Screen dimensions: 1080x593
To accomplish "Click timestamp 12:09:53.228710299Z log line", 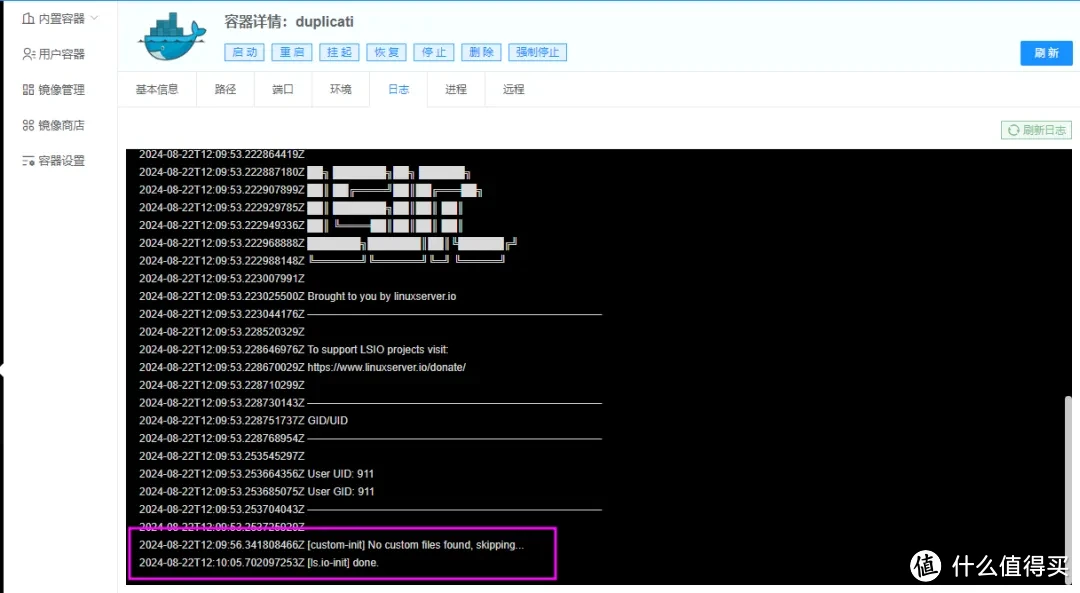I will (x=222, y=385).
